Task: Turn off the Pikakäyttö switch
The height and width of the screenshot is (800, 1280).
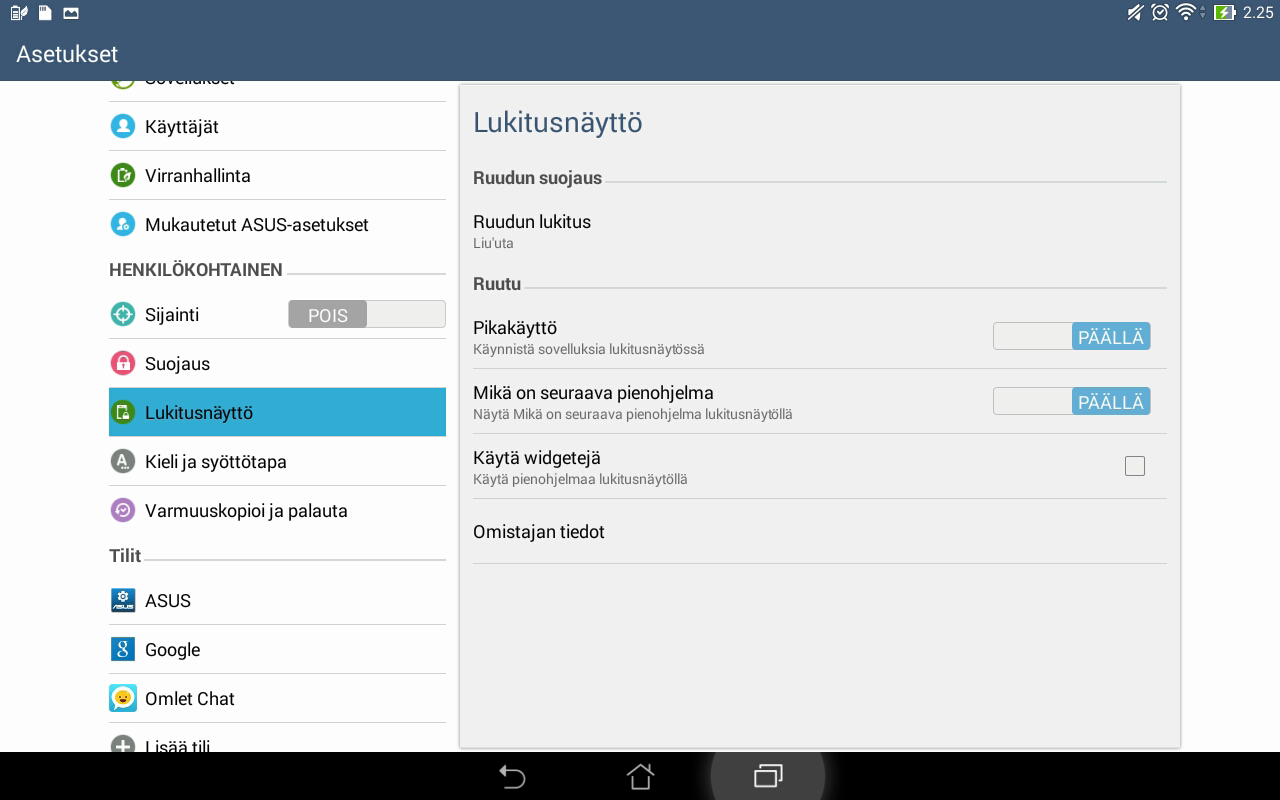Action: coord(1072,336)
